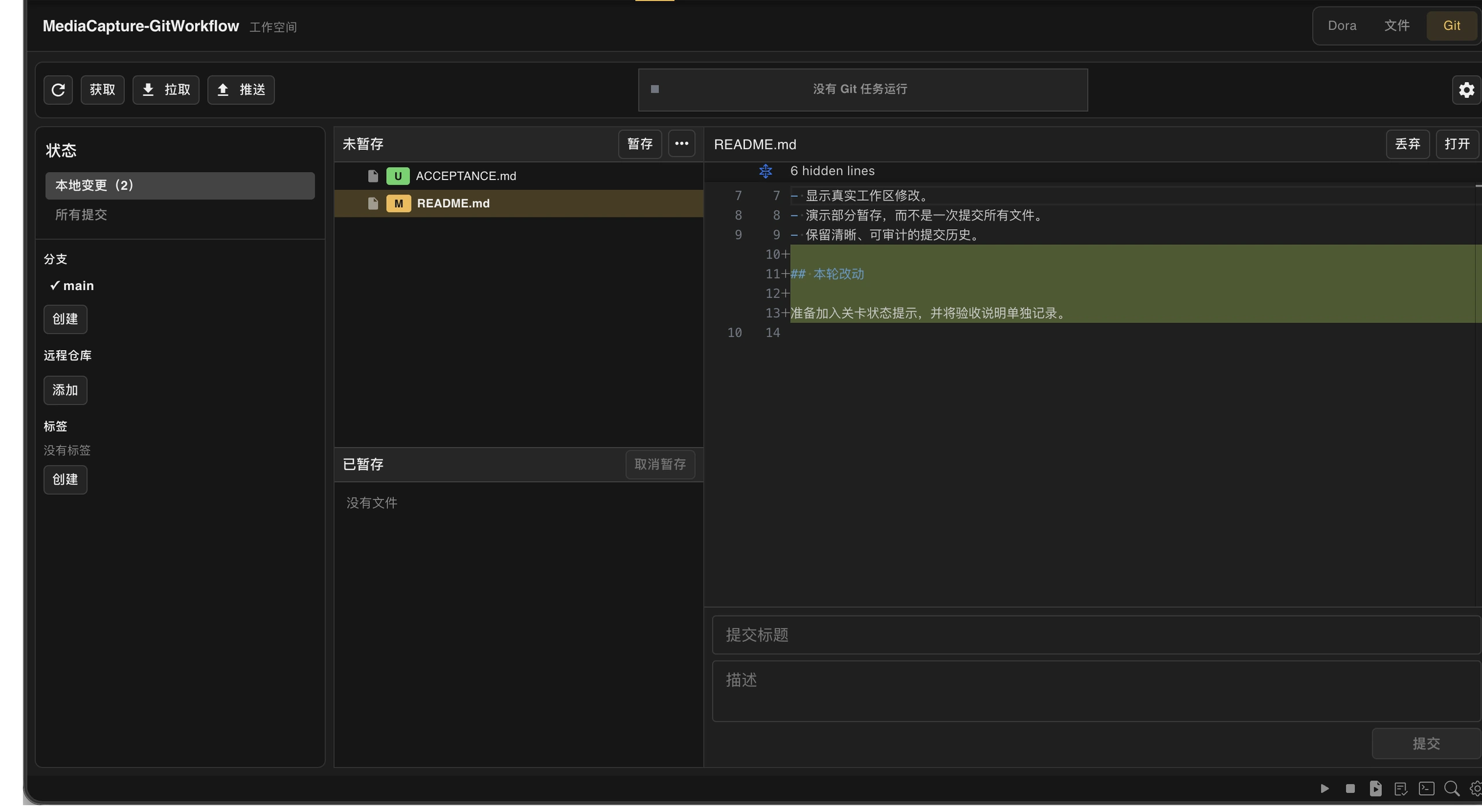Screen dimensions: 1482x812
Task: Click the 推送 push button
Action: 241,90
